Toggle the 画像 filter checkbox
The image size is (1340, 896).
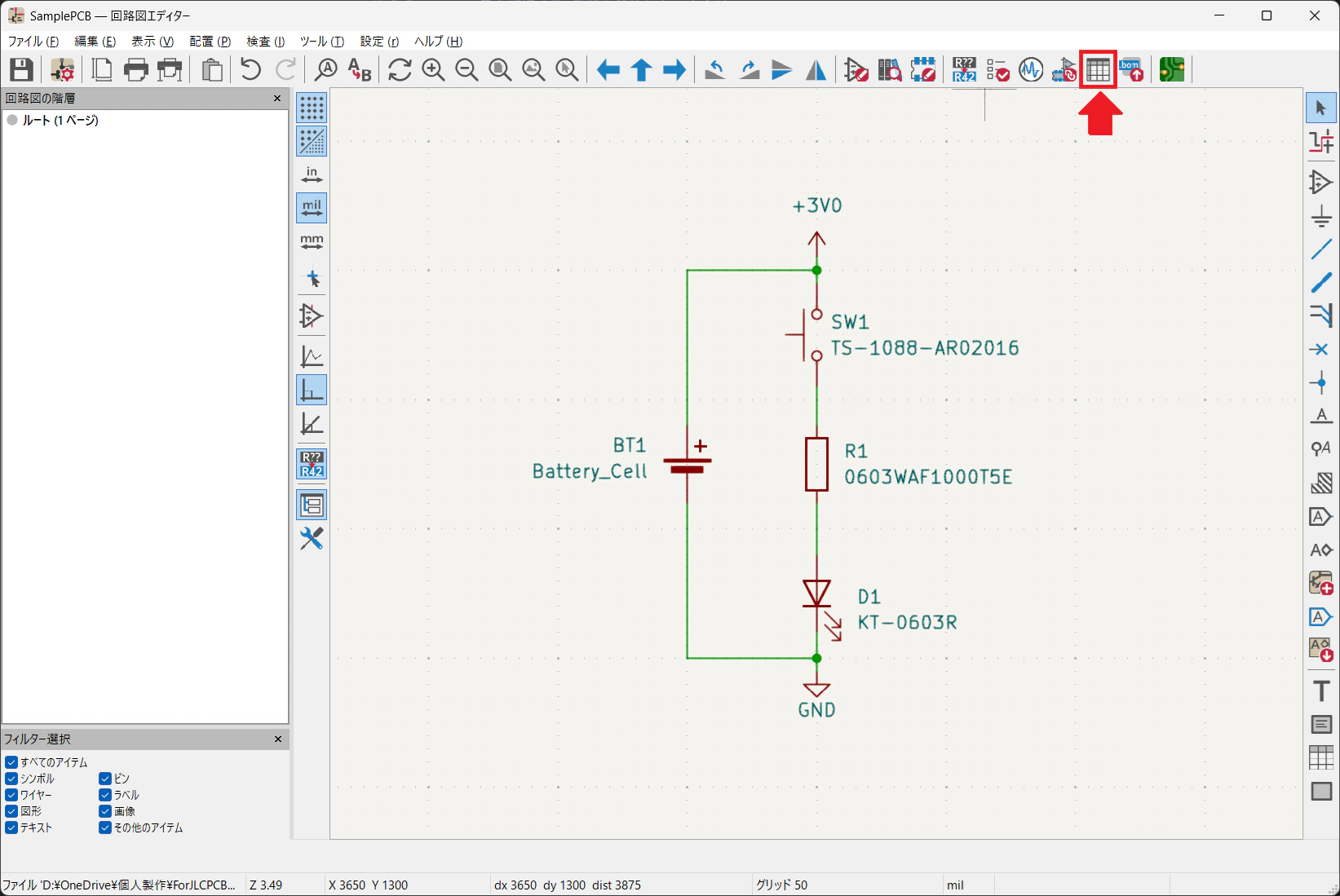tap(105, 811)
